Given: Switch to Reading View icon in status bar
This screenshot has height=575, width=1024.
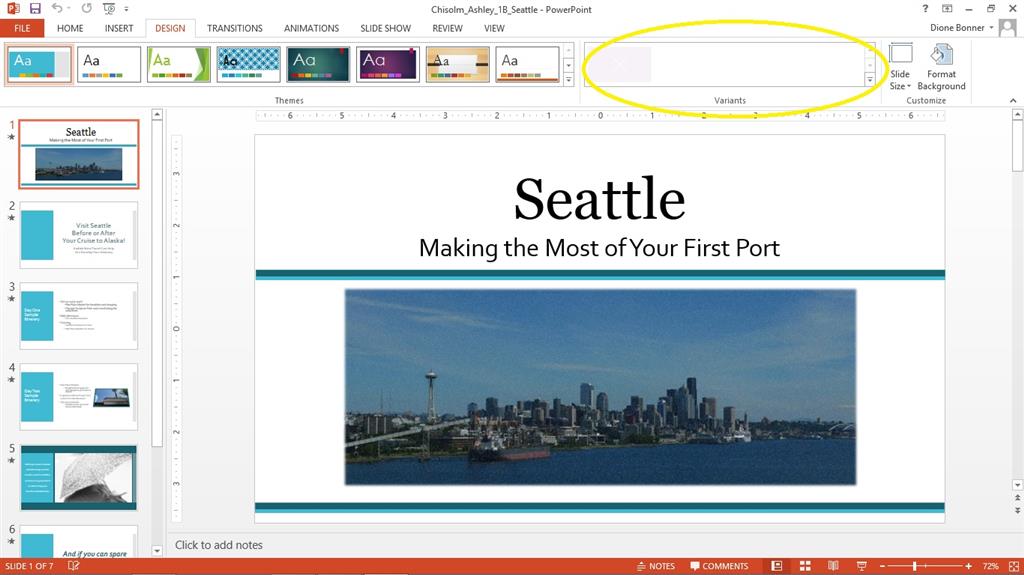Looking at the screenshot, I should 833,566.
